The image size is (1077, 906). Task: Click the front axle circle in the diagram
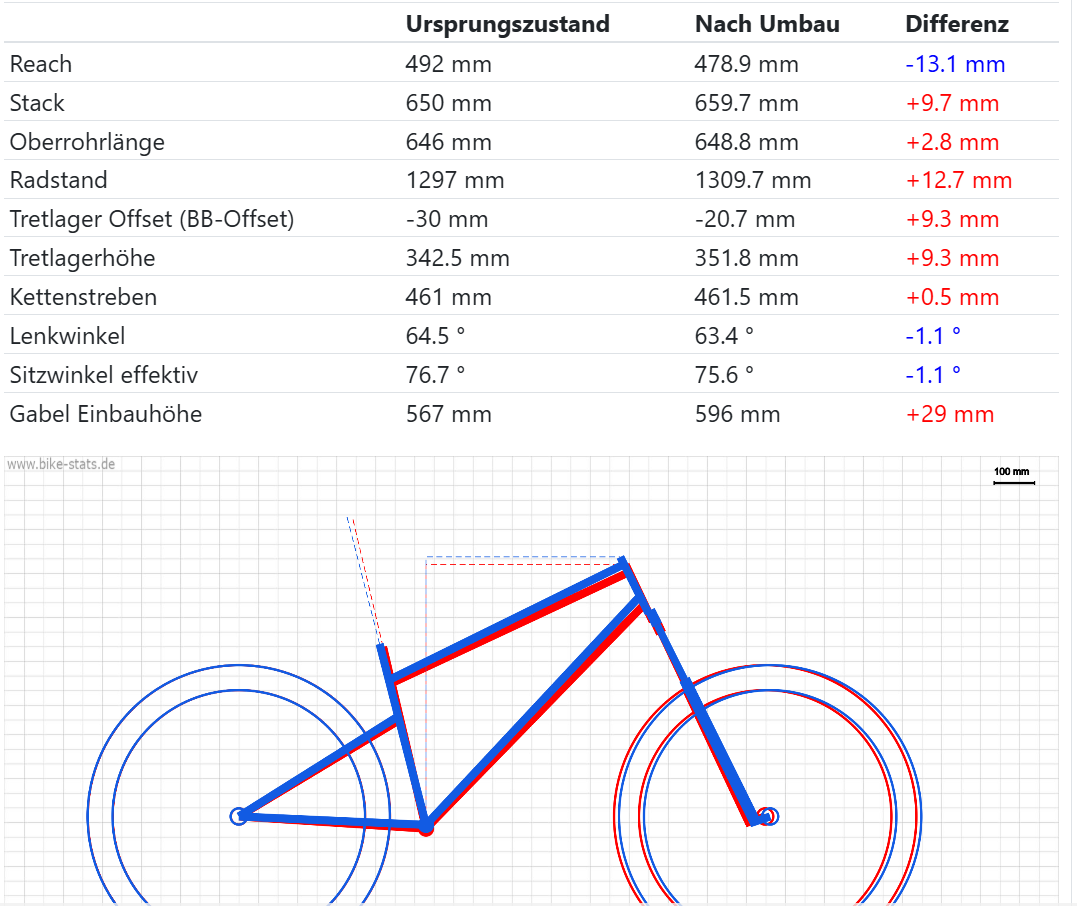coord(768,816)
